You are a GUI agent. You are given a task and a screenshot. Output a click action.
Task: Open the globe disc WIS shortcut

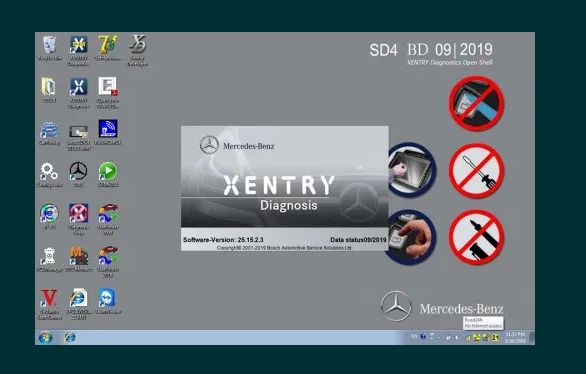[x=49, y=217]
